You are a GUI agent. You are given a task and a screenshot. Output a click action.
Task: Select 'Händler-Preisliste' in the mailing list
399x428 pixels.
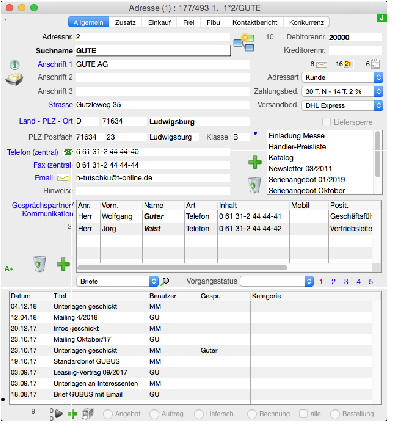point(297,147)
